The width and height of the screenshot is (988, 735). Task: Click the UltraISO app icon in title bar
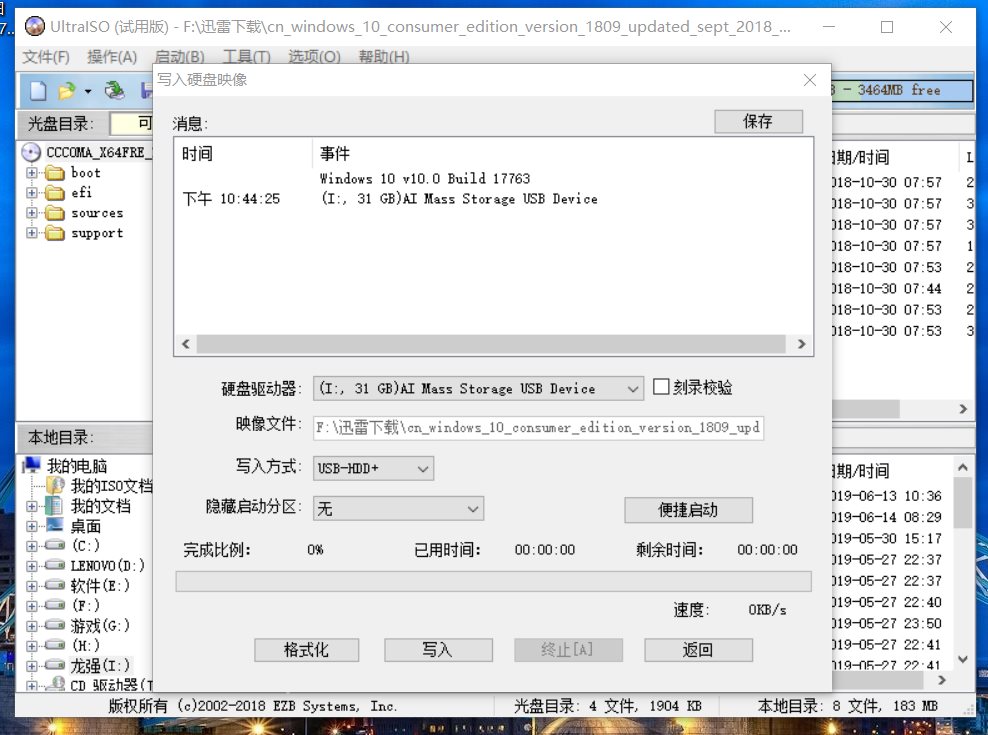(35, 26)
